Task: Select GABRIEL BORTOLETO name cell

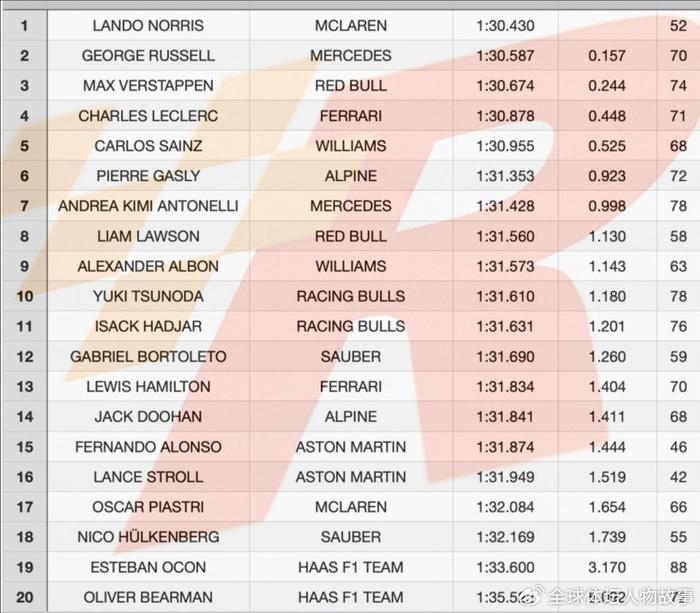Action: (148, 356)
